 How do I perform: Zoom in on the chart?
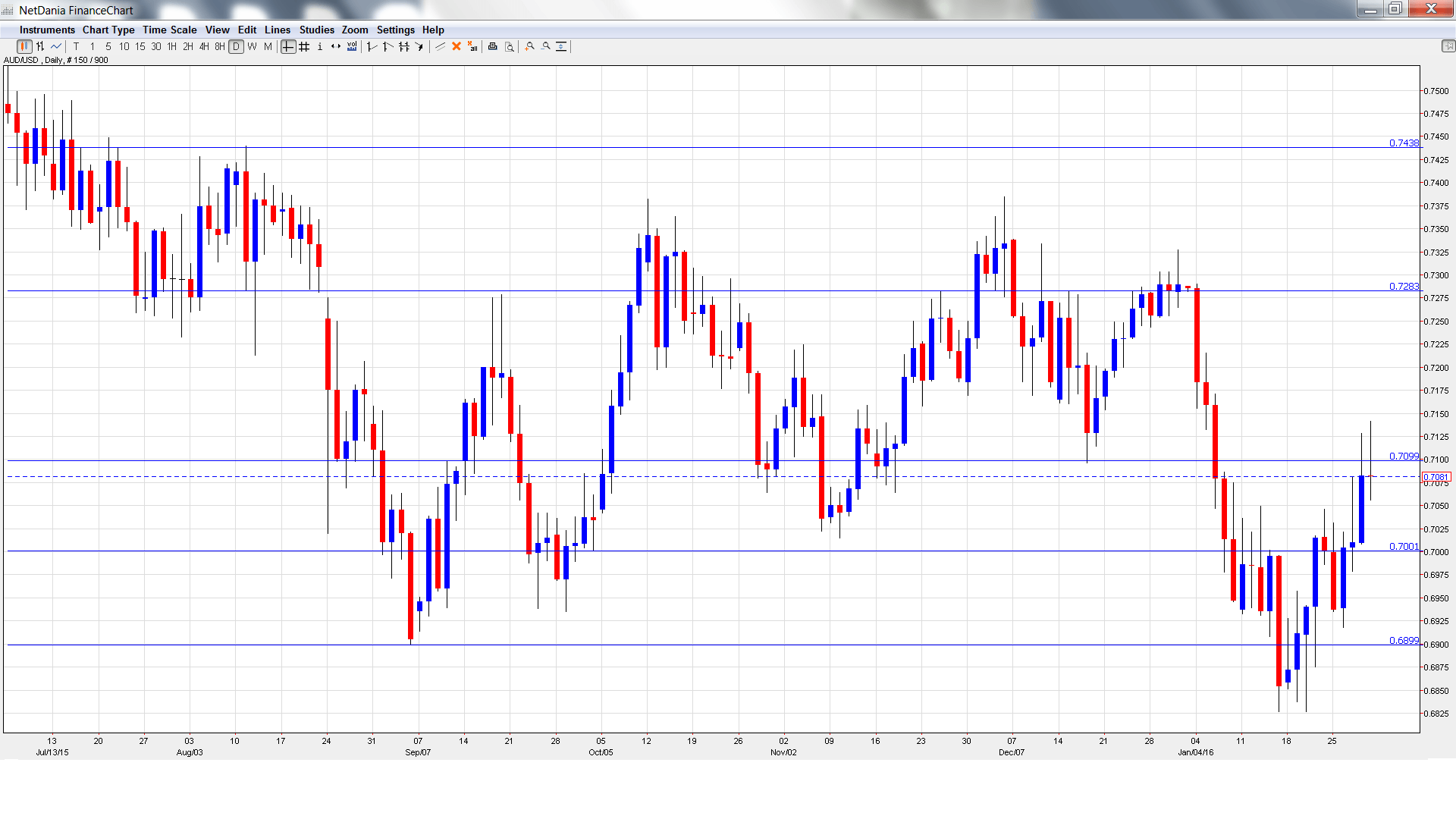(x=529, y=47)
